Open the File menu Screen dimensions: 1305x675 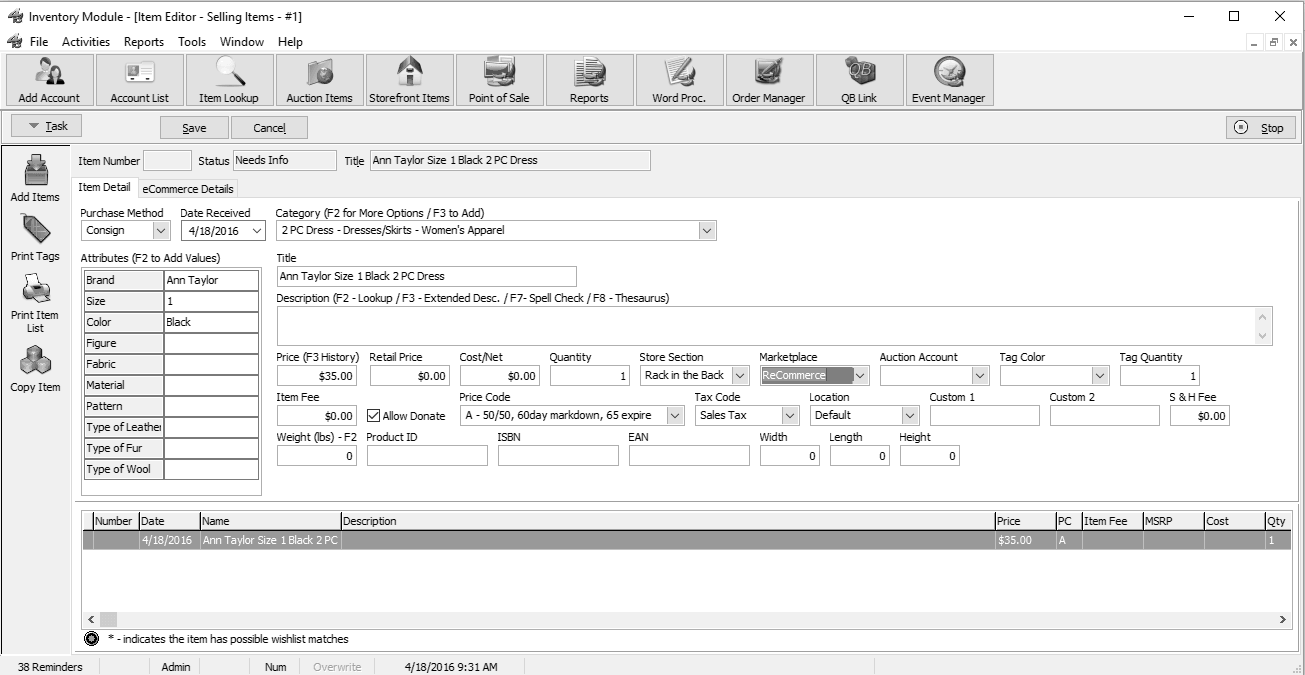pyautogui.click(x=38, y=42)
